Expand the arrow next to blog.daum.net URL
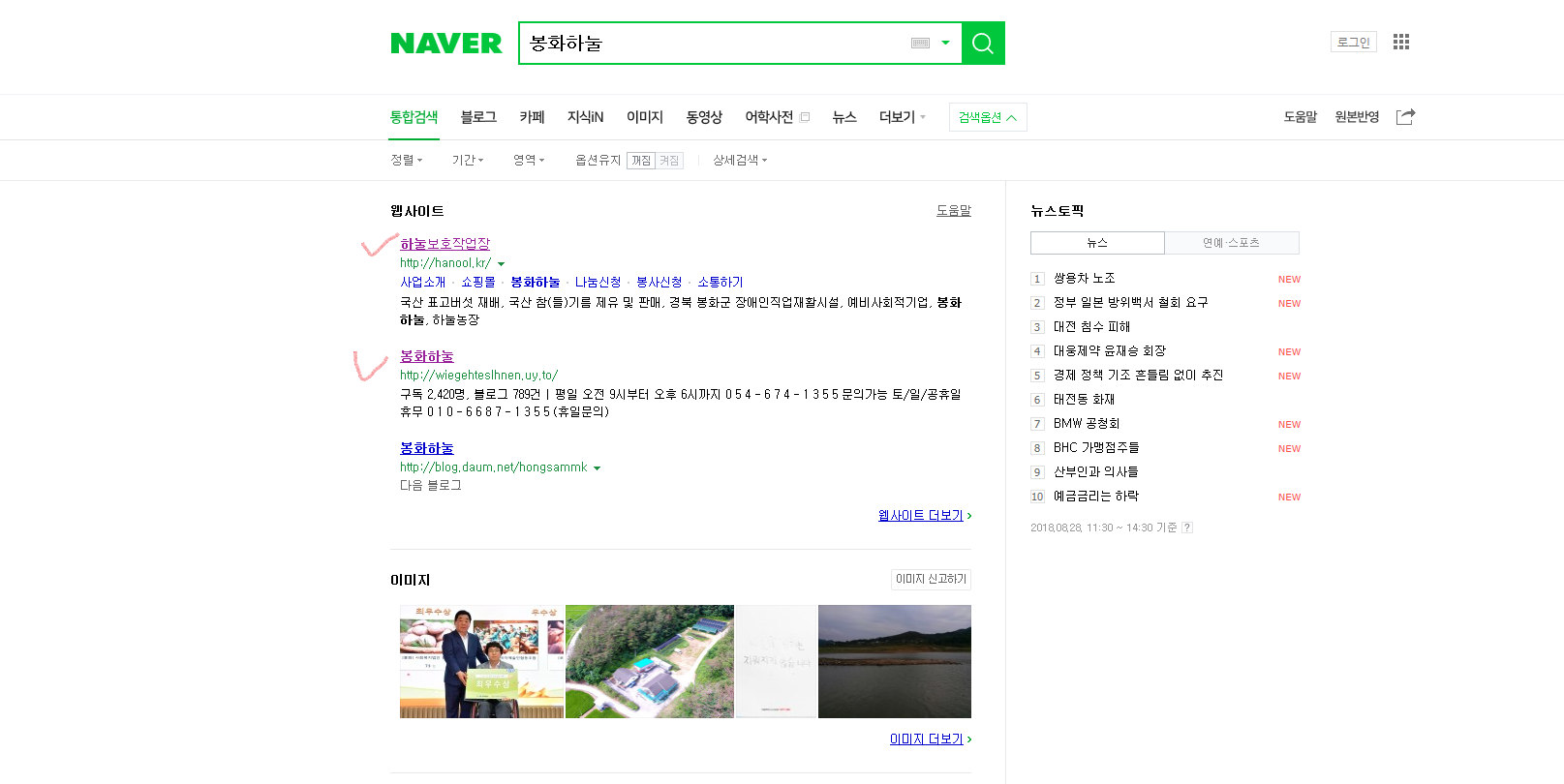Screen dimensions: 1564x784 pyautogui.click(x=597, y=467)
